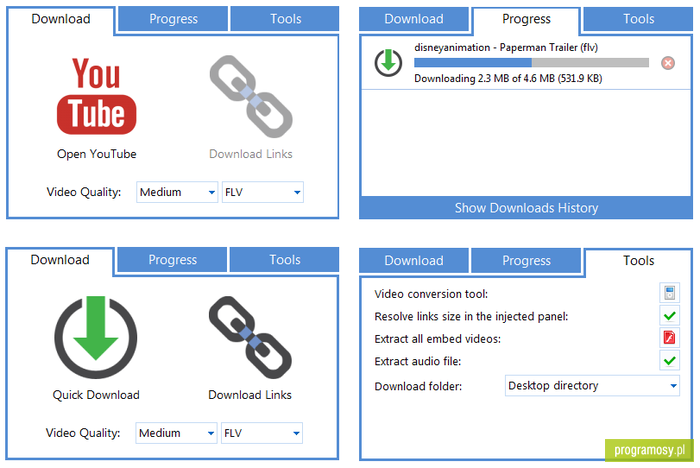Viewport: 700px width, 468px height.
Task: Click the 'Extract audio file:' label
Action: (417, 361)
